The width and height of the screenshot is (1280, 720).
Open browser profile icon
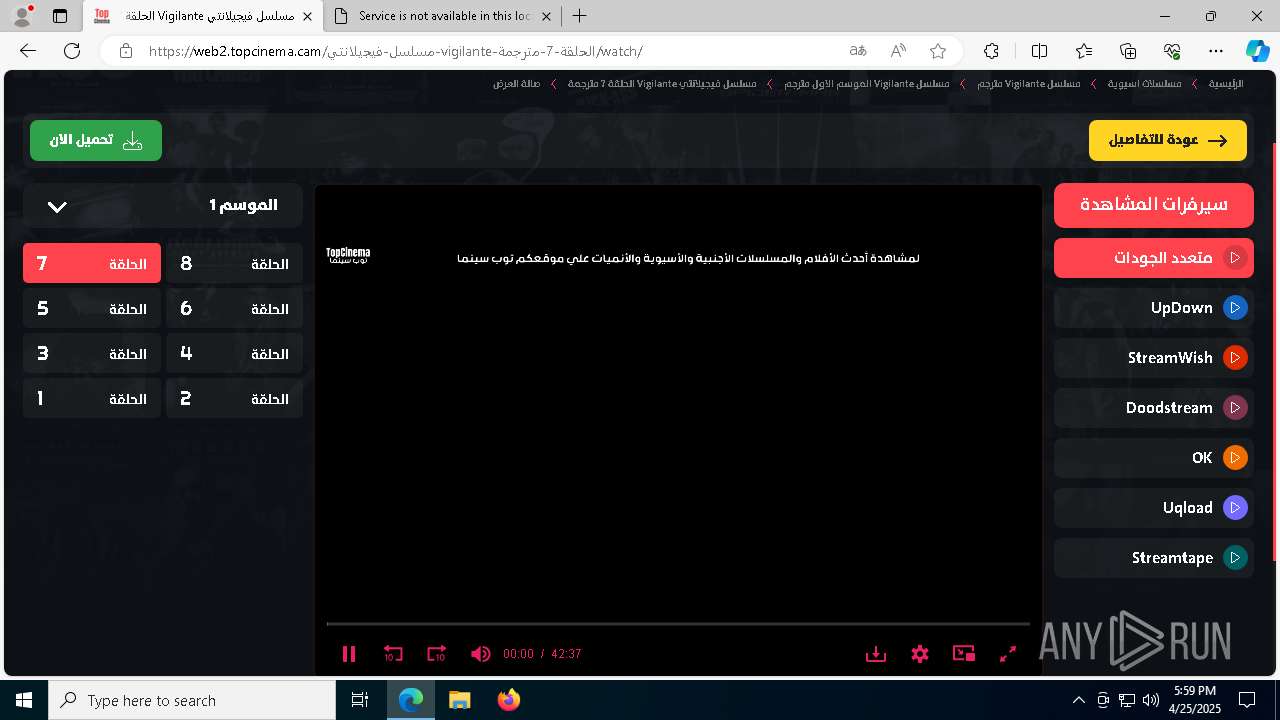22,16
